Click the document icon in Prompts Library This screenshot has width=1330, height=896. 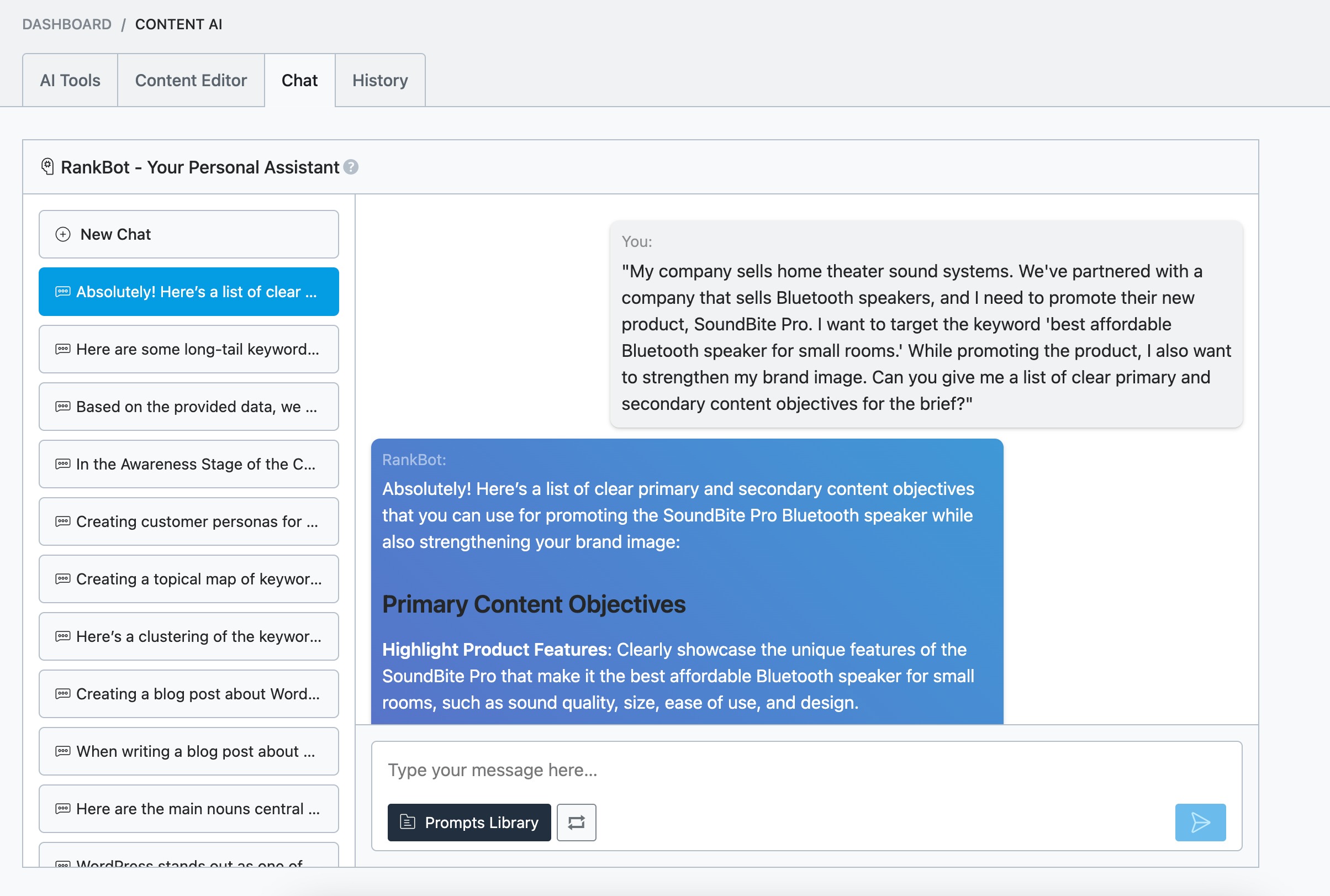(x=408, y=822)
